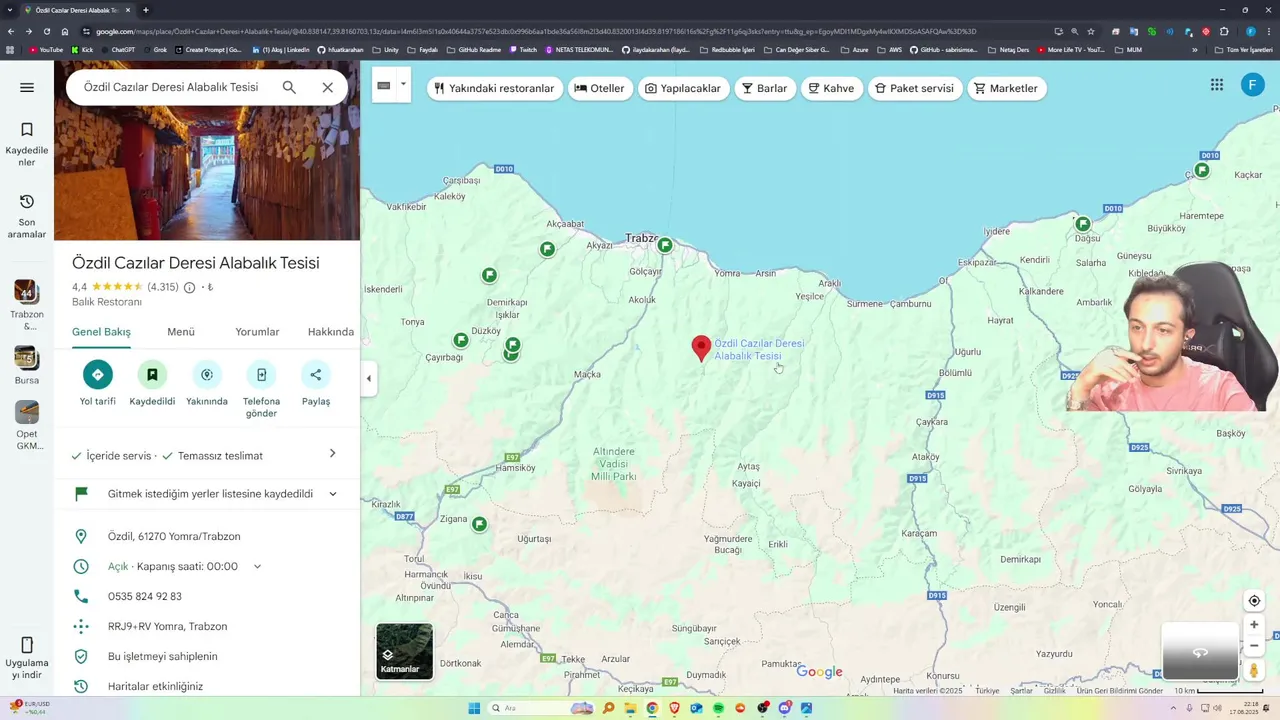The height and width of the screenshot is (720, 1280).
Task: Open Son aramalar recent searches
Action: pyautogui.click(x=27, y=216)
